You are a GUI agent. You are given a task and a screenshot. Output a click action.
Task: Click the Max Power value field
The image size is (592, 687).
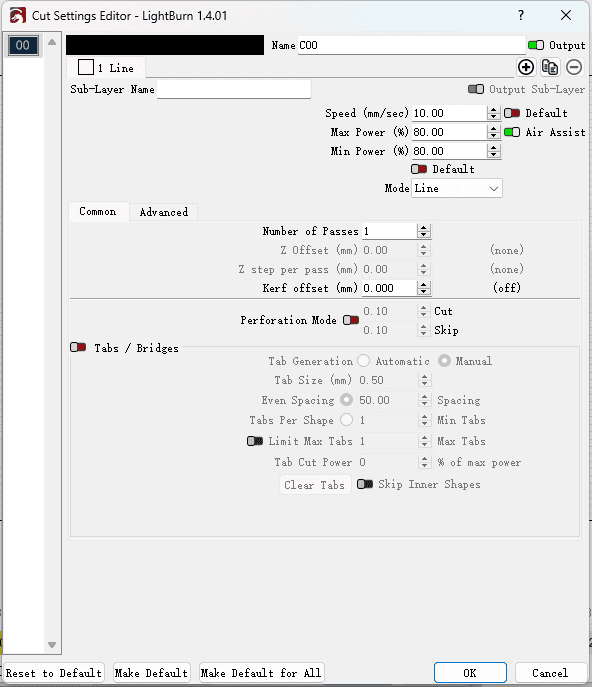(449, 132)
